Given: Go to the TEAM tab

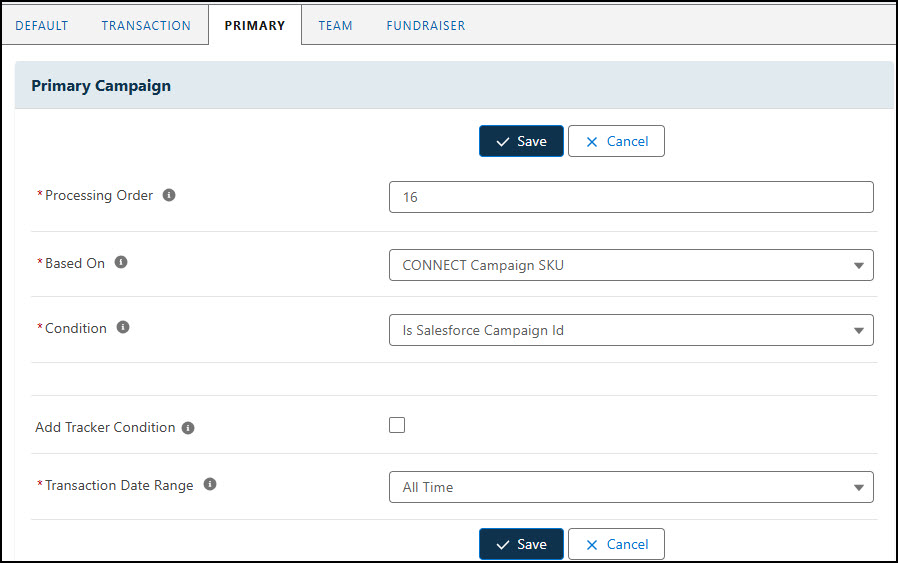Looking at the screenshot, I should click(336, 26).
